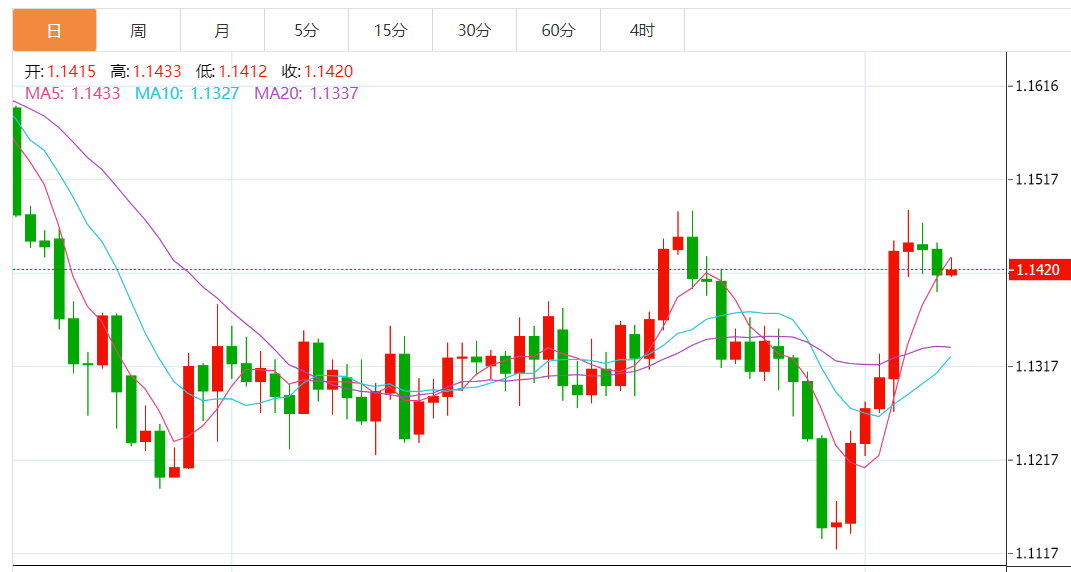Click the MA20: 1.1337 indicator label
1071x572 pixels.
(306, 93)
